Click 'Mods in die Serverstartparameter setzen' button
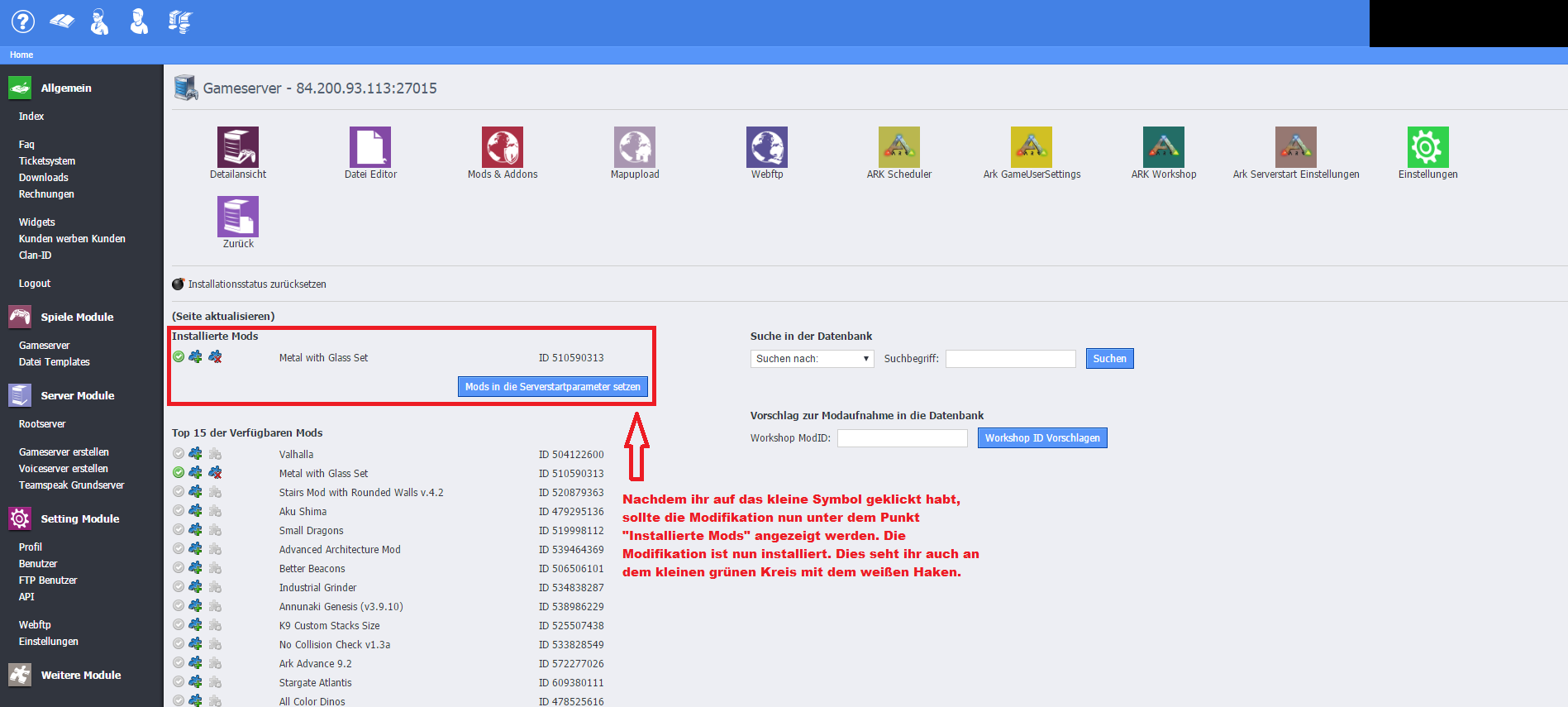1568x707 pixels. click(552, 387)
